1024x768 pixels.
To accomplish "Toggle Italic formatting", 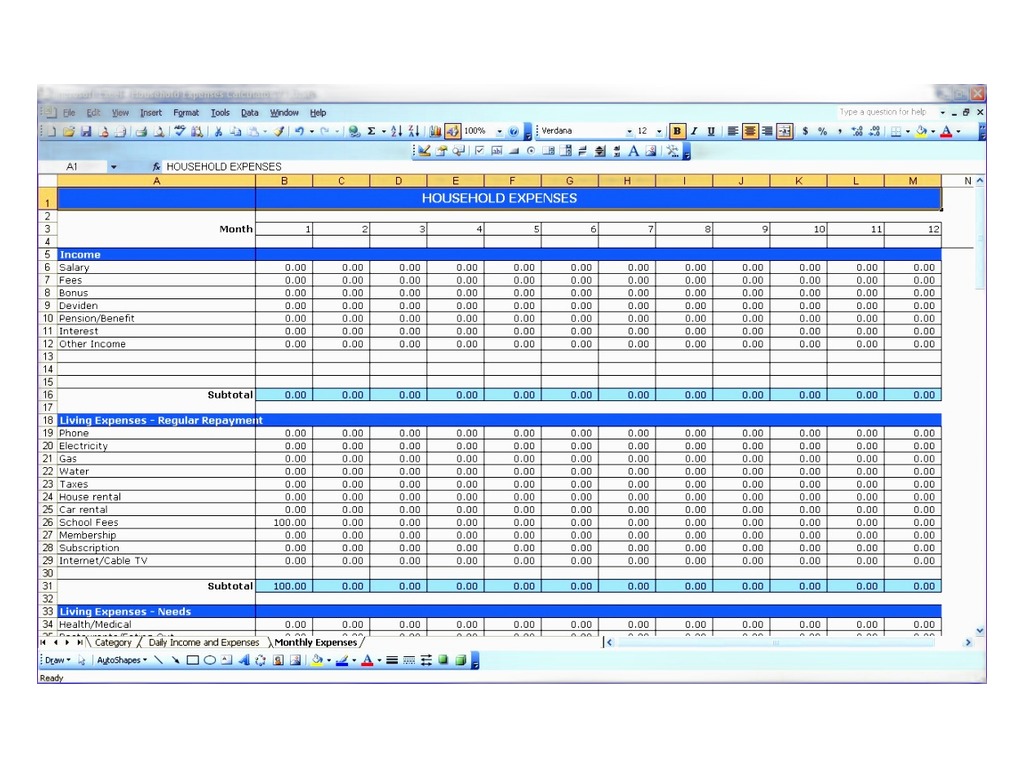I will point(694,131).
